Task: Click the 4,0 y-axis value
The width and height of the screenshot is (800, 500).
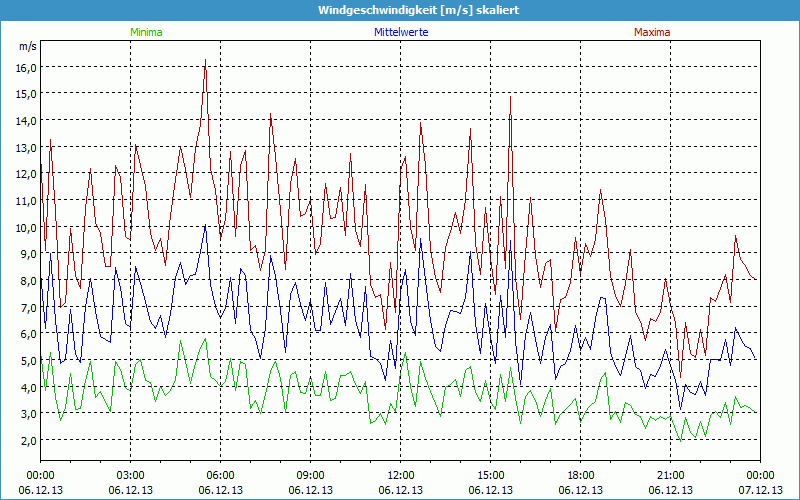Action: 30,387
